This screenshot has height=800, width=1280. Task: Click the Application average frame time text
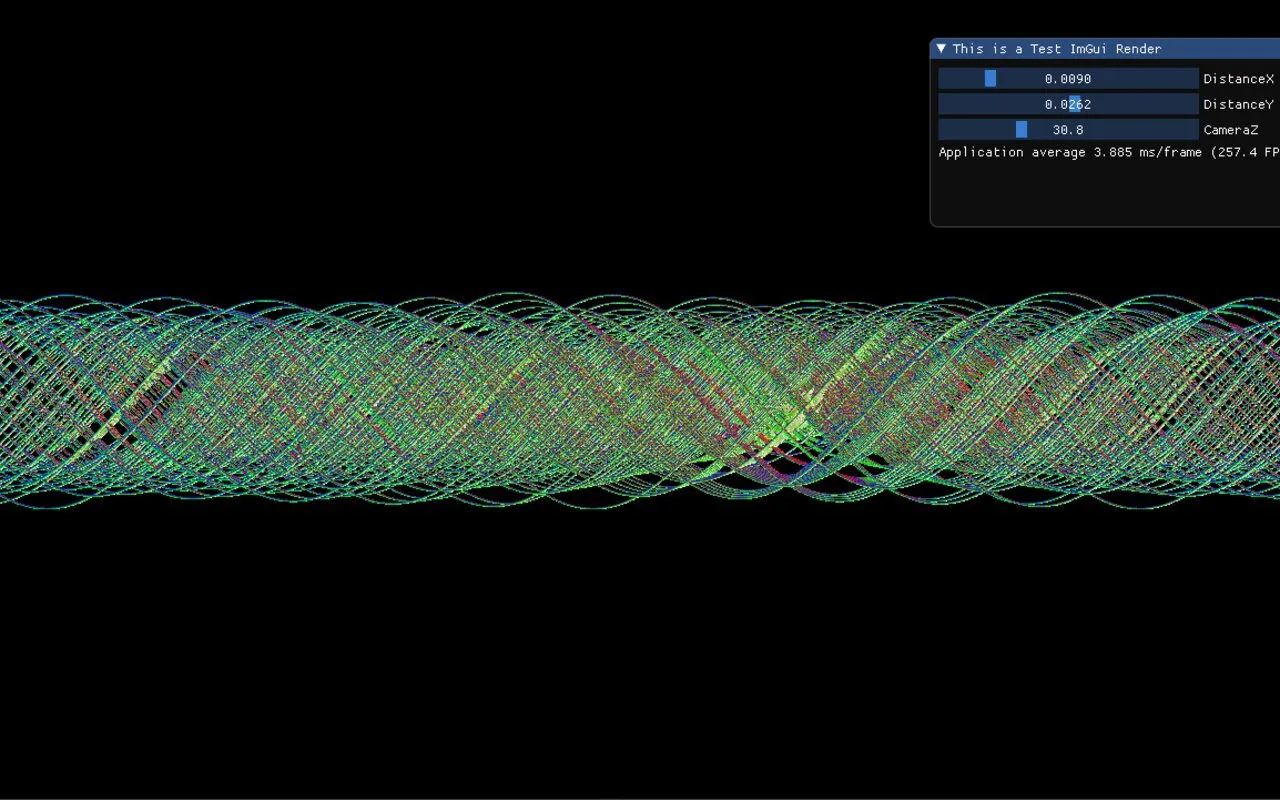pyautogui.click(x=1109, y=152)
